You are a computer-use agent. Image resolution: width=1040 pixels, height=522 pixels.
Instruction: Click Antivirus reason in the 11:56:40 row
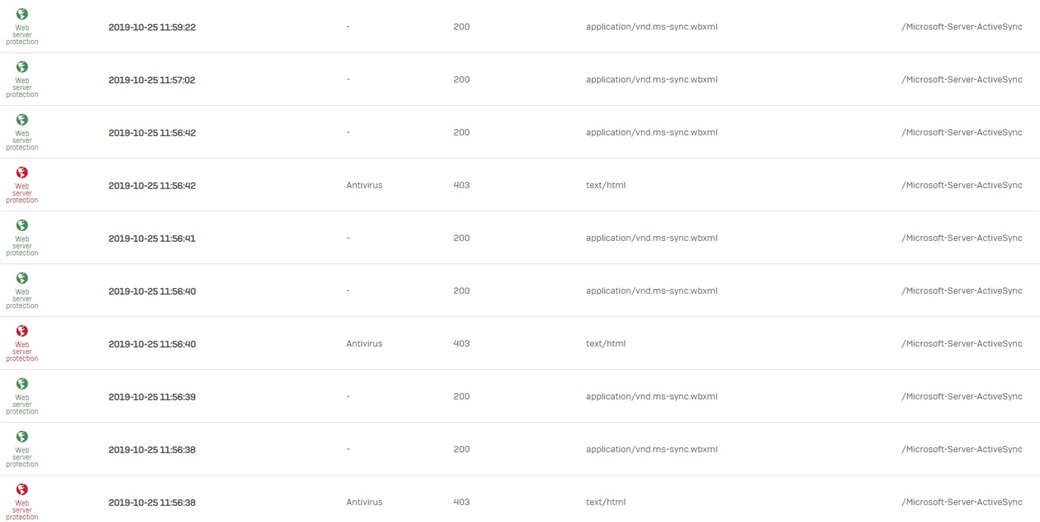[x=364, y=344]
